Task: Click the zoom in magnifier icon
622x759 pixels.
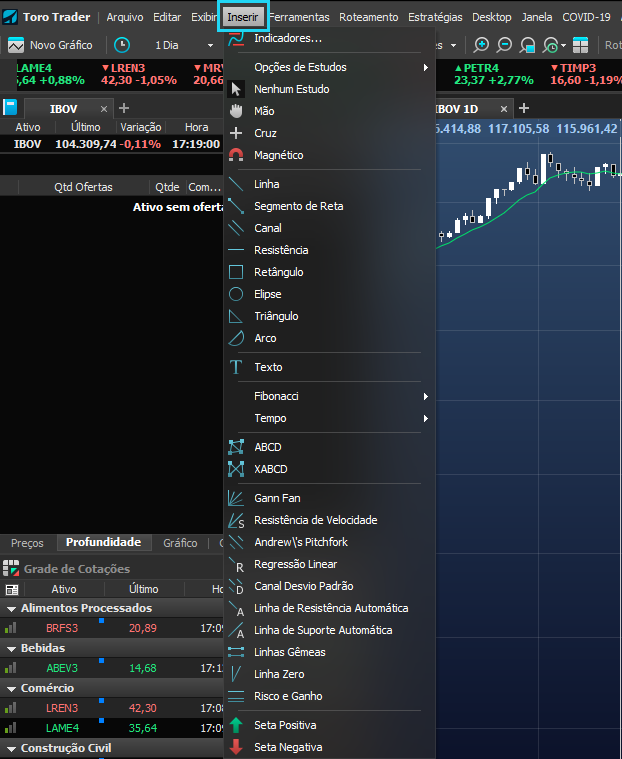Action: tap(481, 45)
